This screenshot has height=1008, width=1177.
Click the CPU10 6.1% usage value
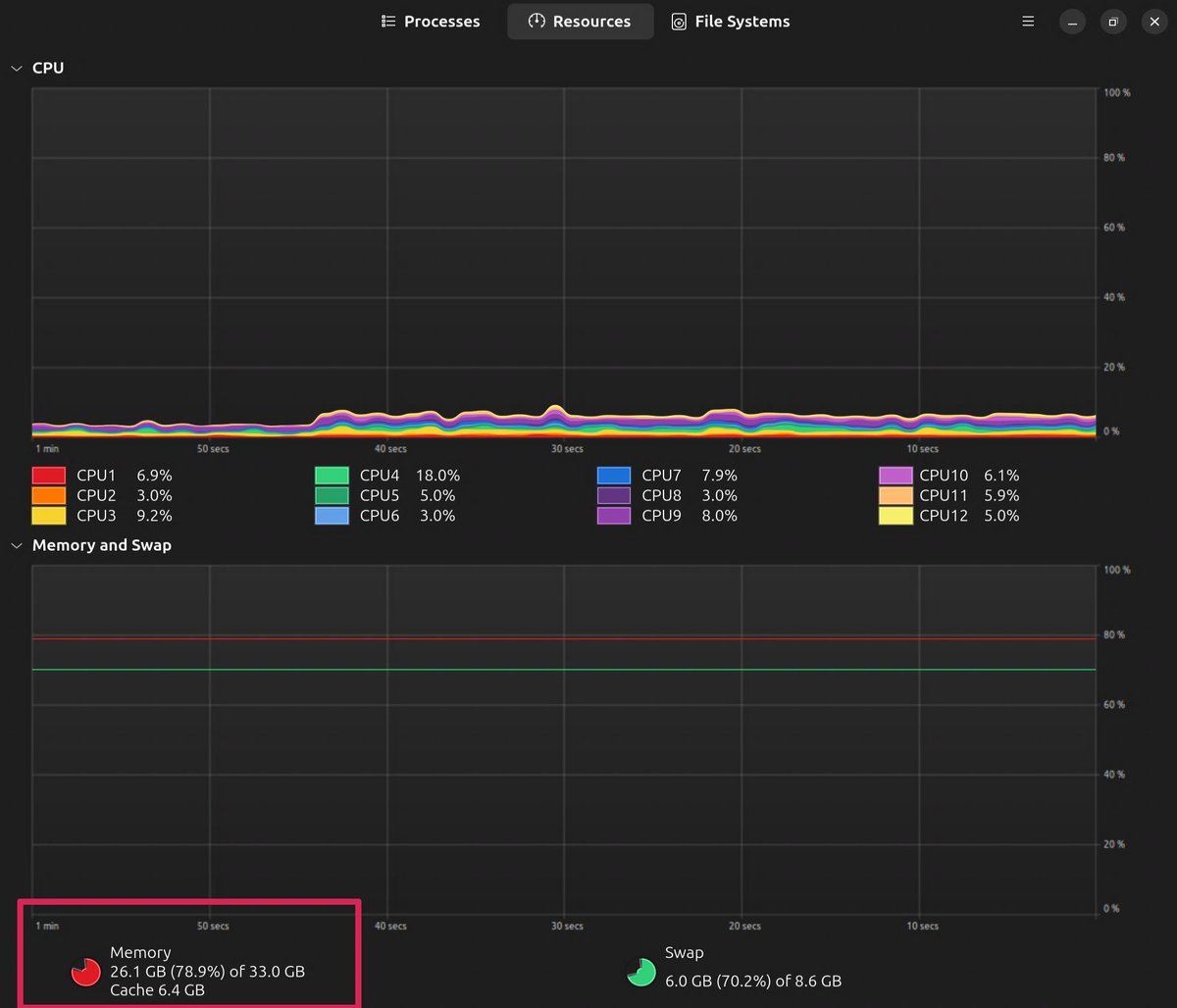(x=1001, y=476)
